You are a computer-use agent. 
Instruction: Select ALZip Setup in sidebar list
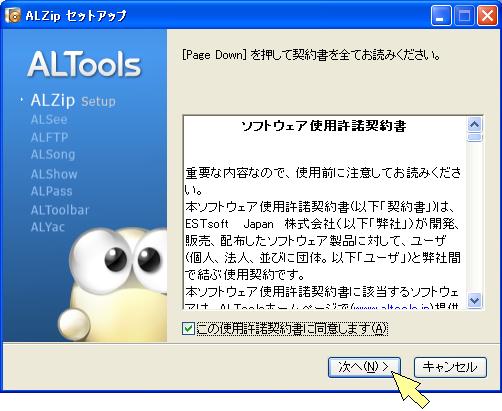[x=73, y=100]
